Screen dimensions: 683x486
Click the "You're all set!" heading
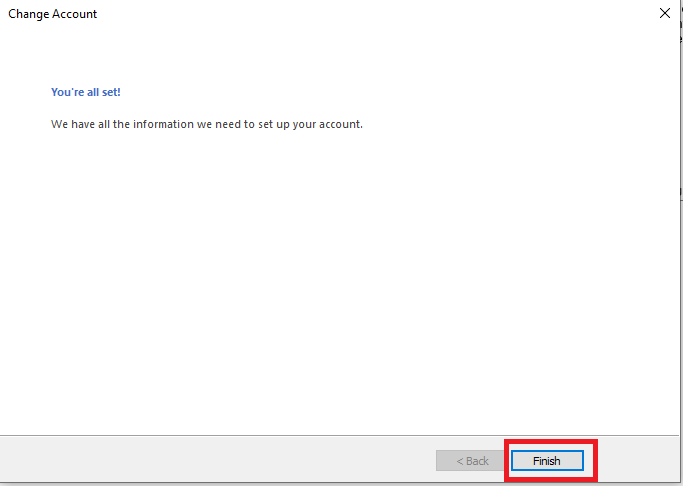[x=86, y=92]
